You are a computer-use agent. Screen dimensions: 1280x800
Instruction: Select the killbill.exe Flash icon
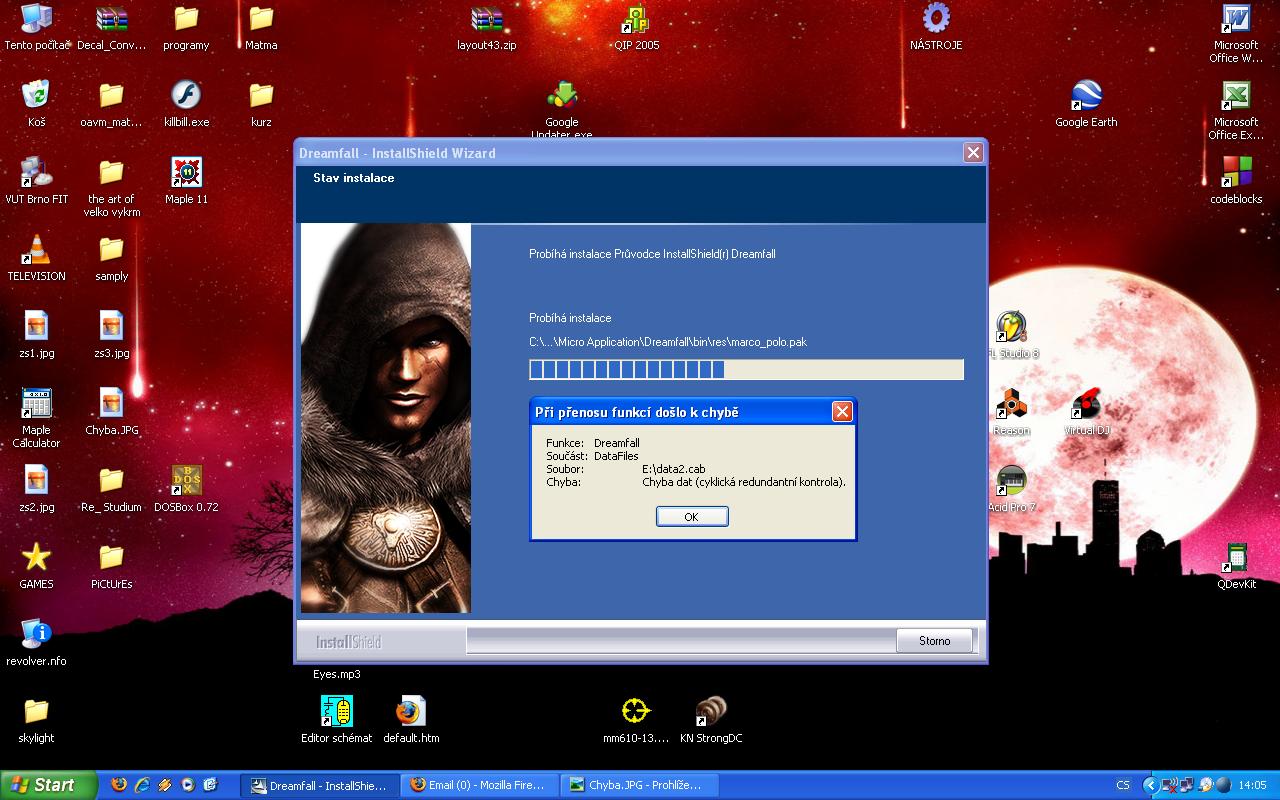[186, 97]
